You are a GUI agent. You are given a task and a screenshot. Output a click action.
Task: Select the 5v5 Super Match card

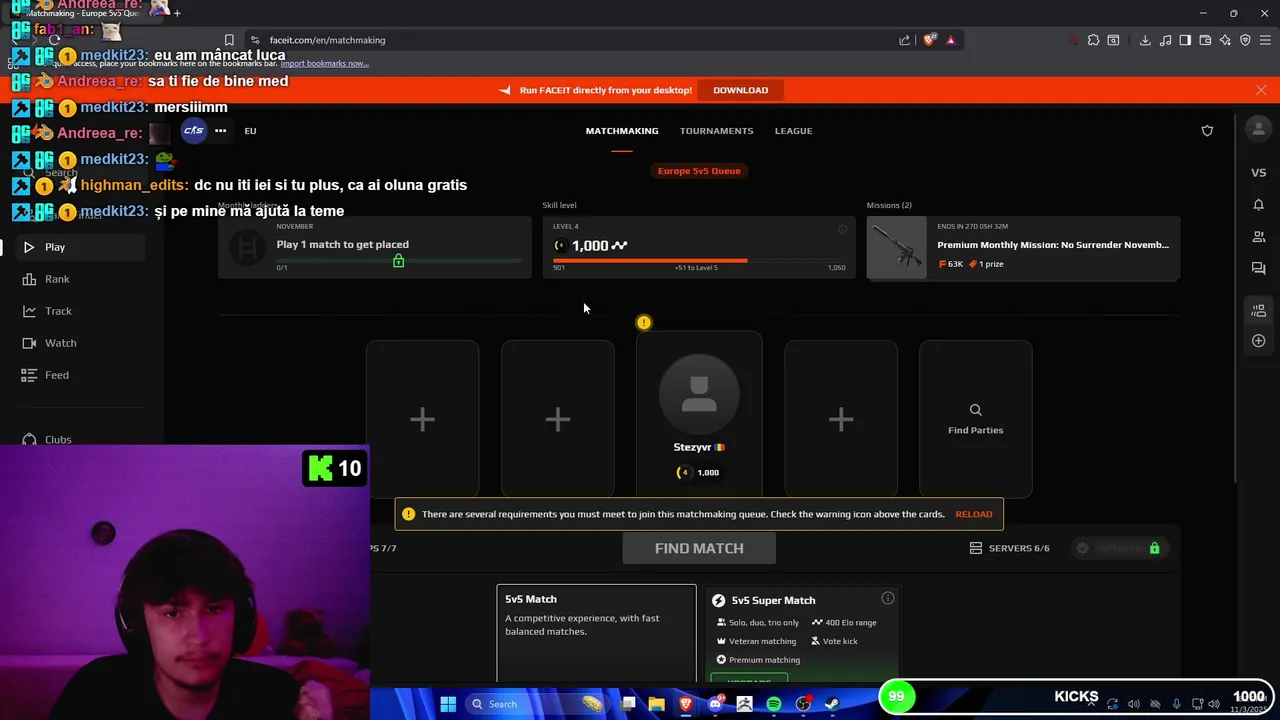tap(802, 635)
